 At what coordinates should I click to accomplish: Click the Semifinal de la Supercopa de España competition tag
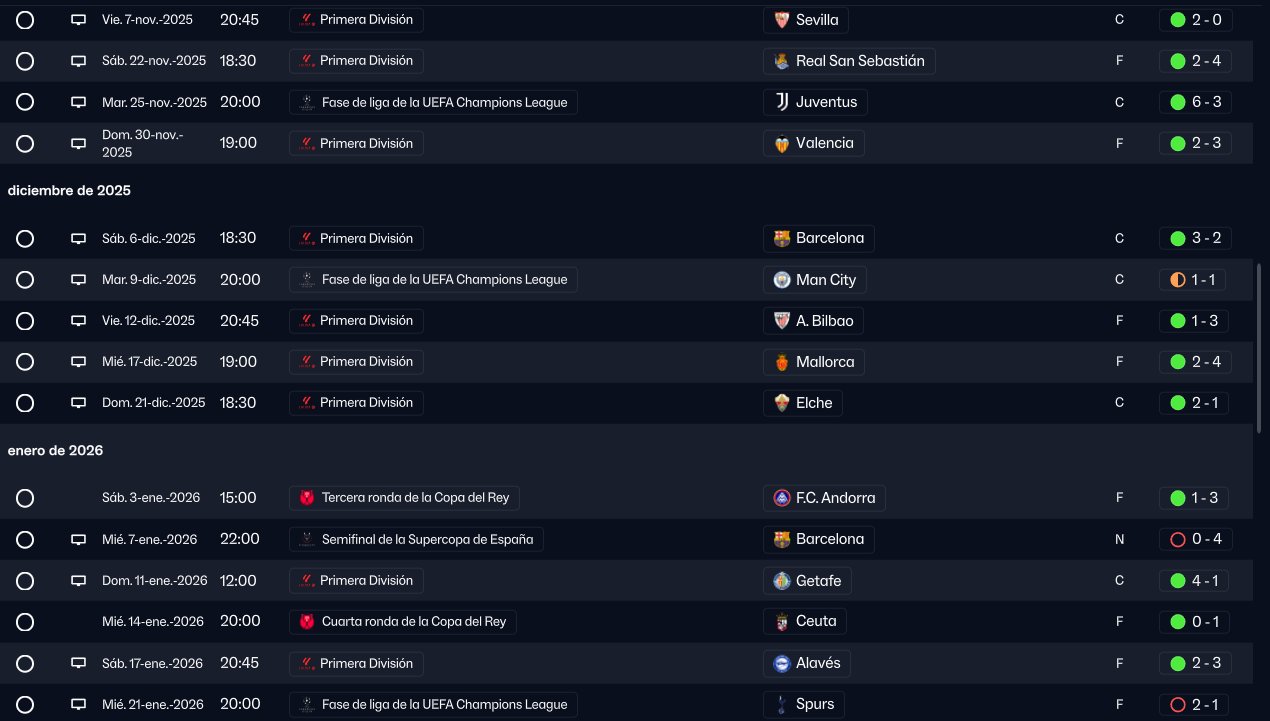416,539
